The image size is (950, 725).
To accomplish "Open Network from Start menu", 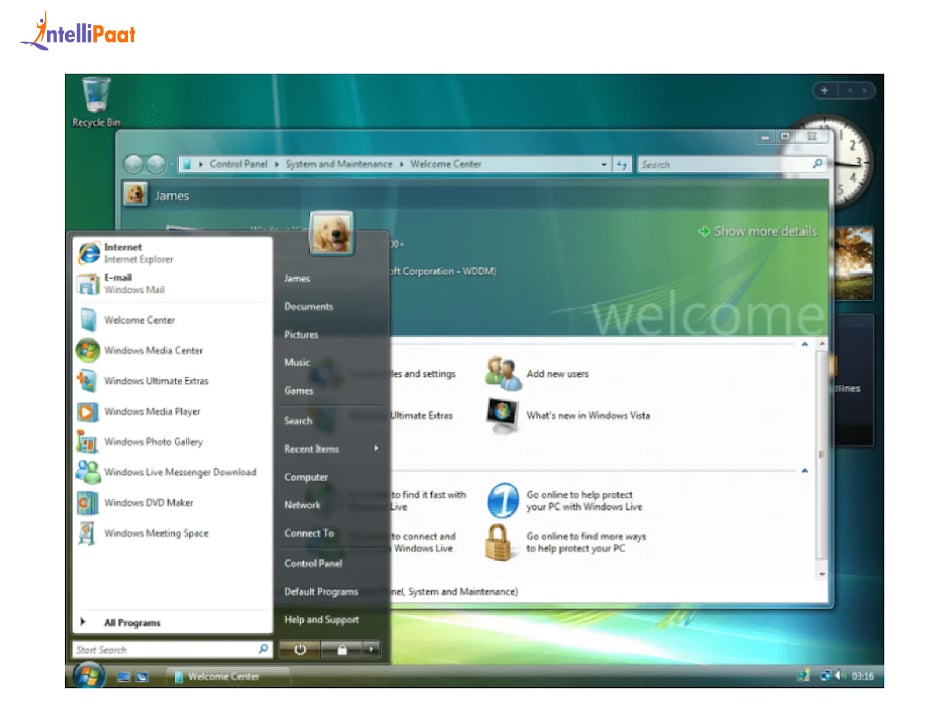I will click(302, 505).
